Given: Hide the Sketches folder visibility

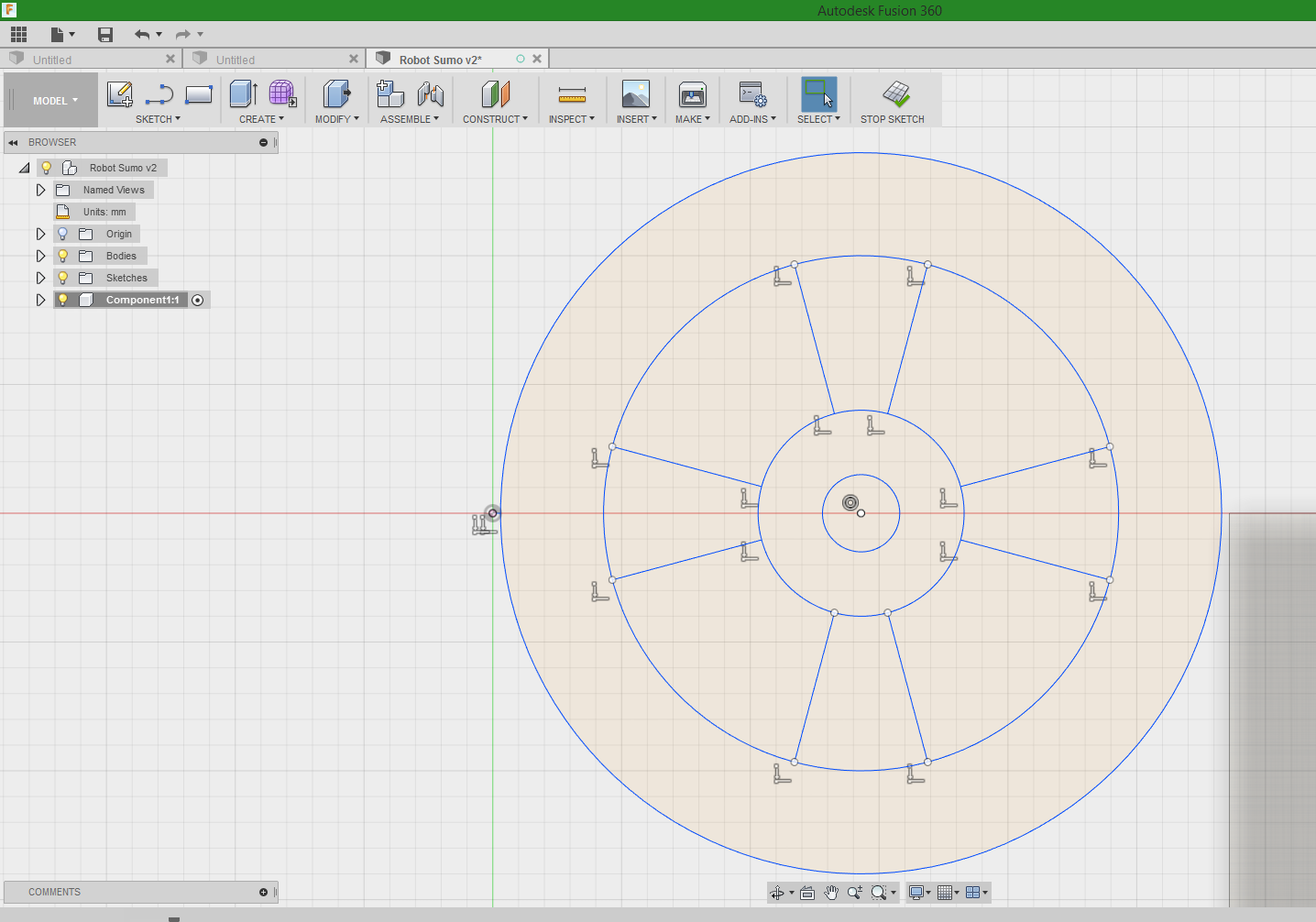Looking at the screenshot, I should point(62,278).
